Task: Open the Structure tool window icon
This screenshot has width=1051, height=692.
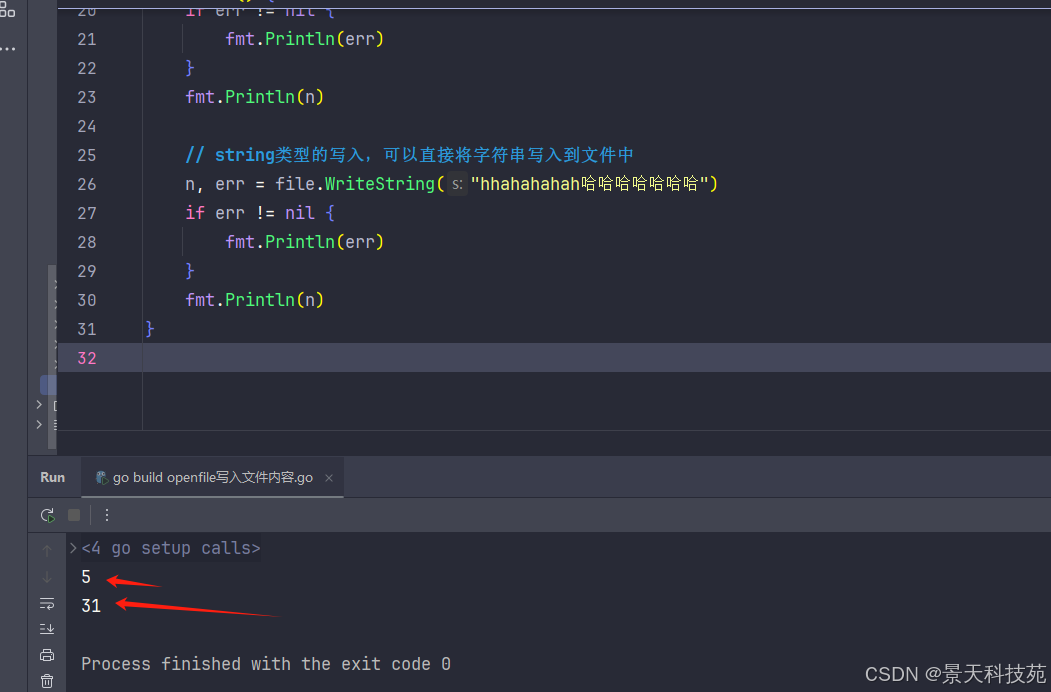Action: [8, 10]
